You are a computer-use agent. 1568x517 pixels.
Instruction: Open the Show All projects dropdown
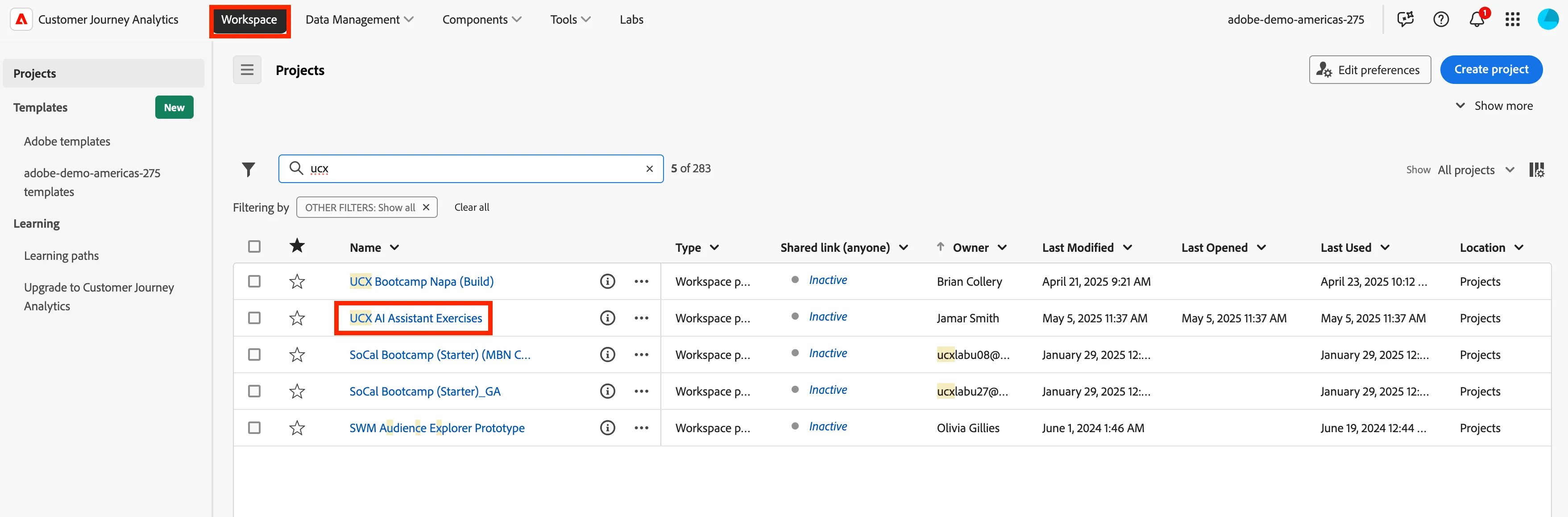(x=1476, y=170)
